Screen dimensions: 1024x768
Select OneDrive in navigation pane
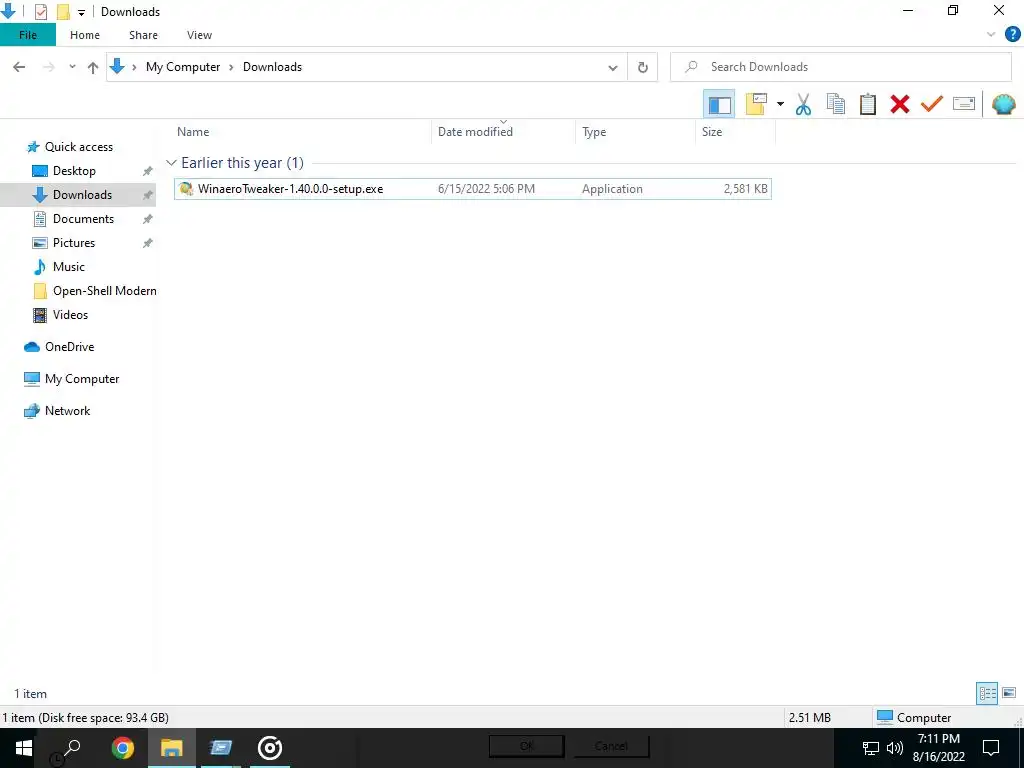pyautogui.click(x=69, y=347)
